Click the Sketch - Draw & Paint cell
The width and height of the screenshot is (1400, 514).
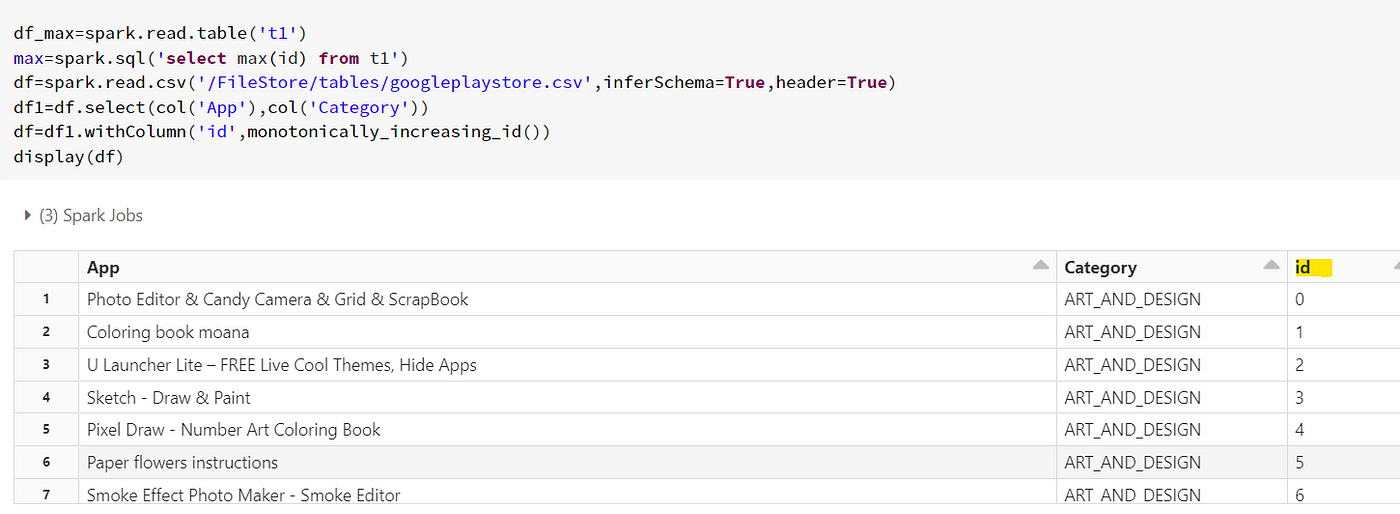[x=568, y=397]
